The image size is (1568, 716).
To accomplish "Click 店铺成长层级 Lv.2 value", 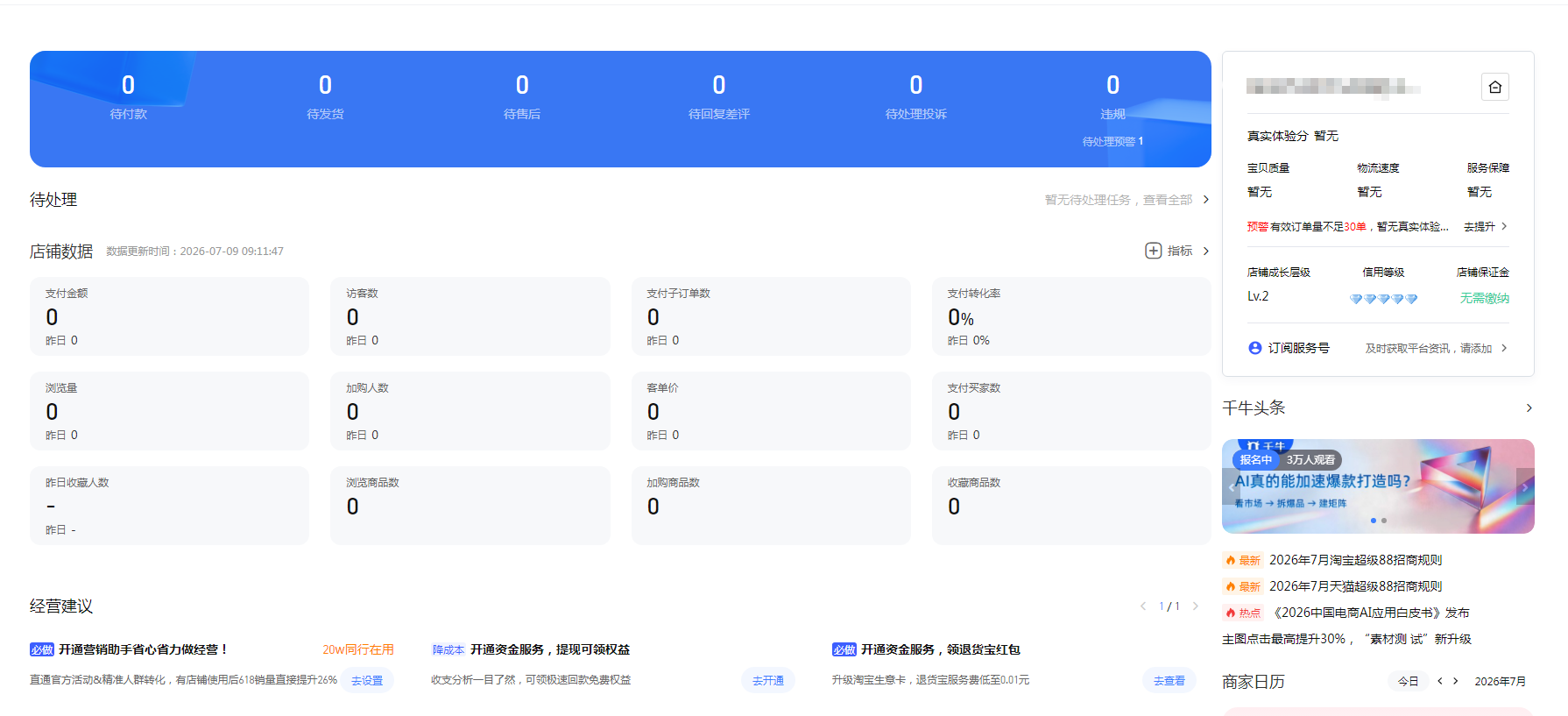I will tap(1258, 296).
